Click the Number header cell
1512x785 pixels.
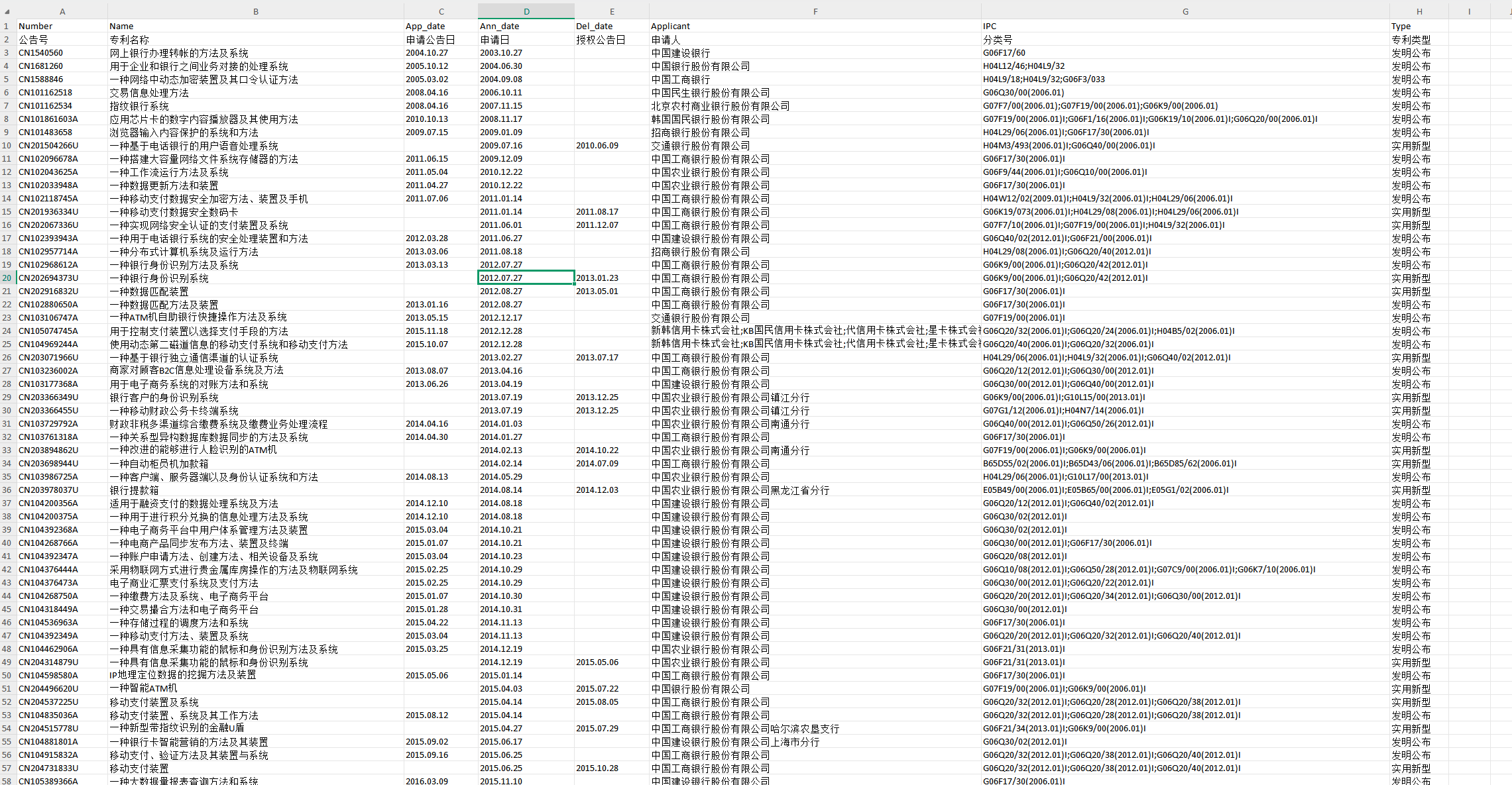(36, 26)
